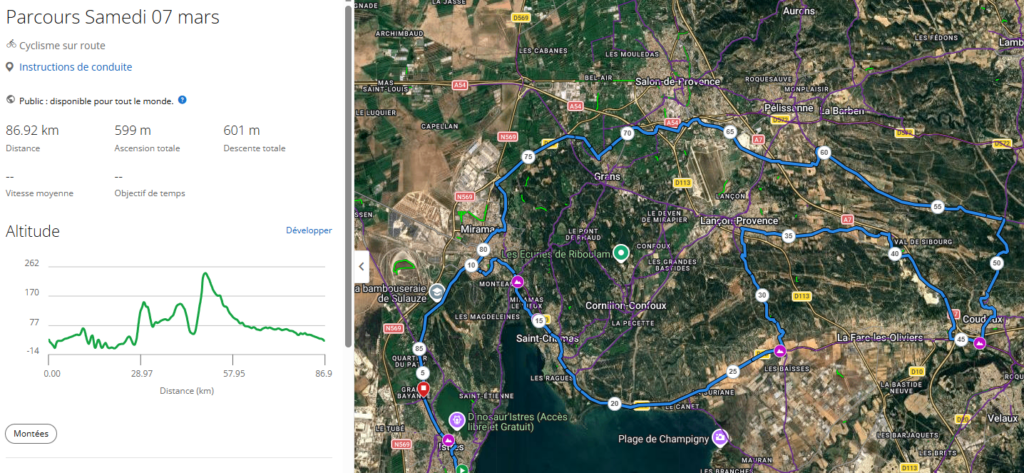Click the 60 km distance marker
Image resolution: width=1024 pixels, height=473 pixels.
[x=824, y=153]
